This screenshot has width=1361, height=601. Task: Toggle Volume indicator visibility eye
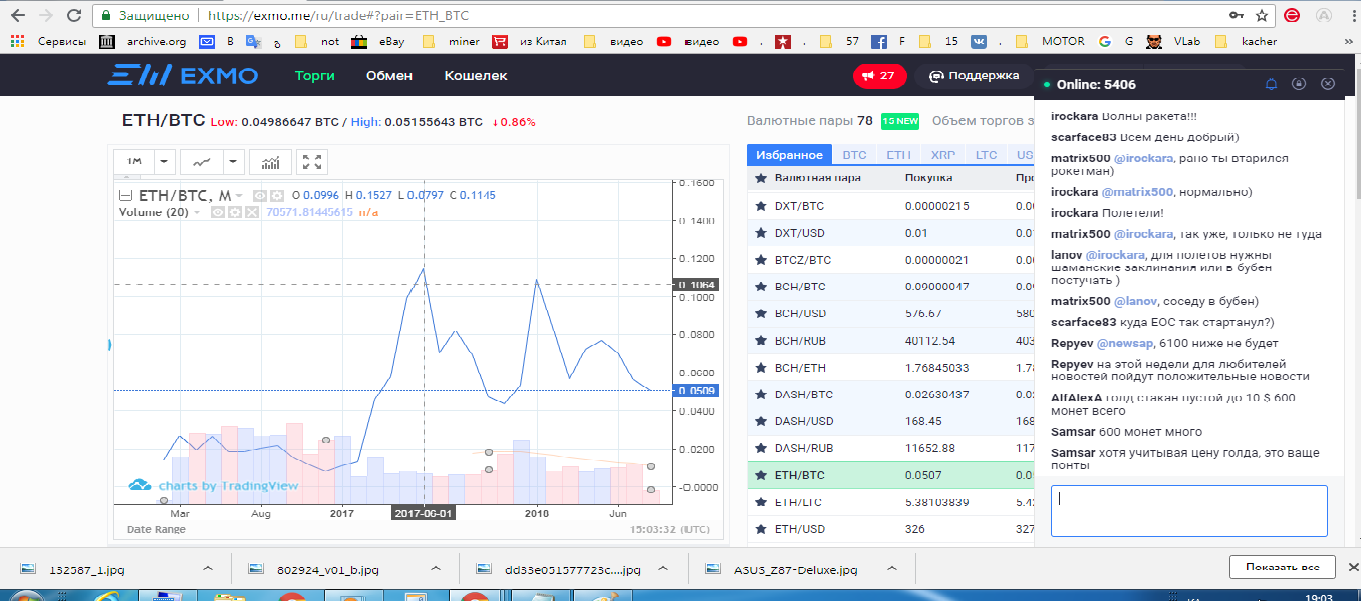pos(217,212)
